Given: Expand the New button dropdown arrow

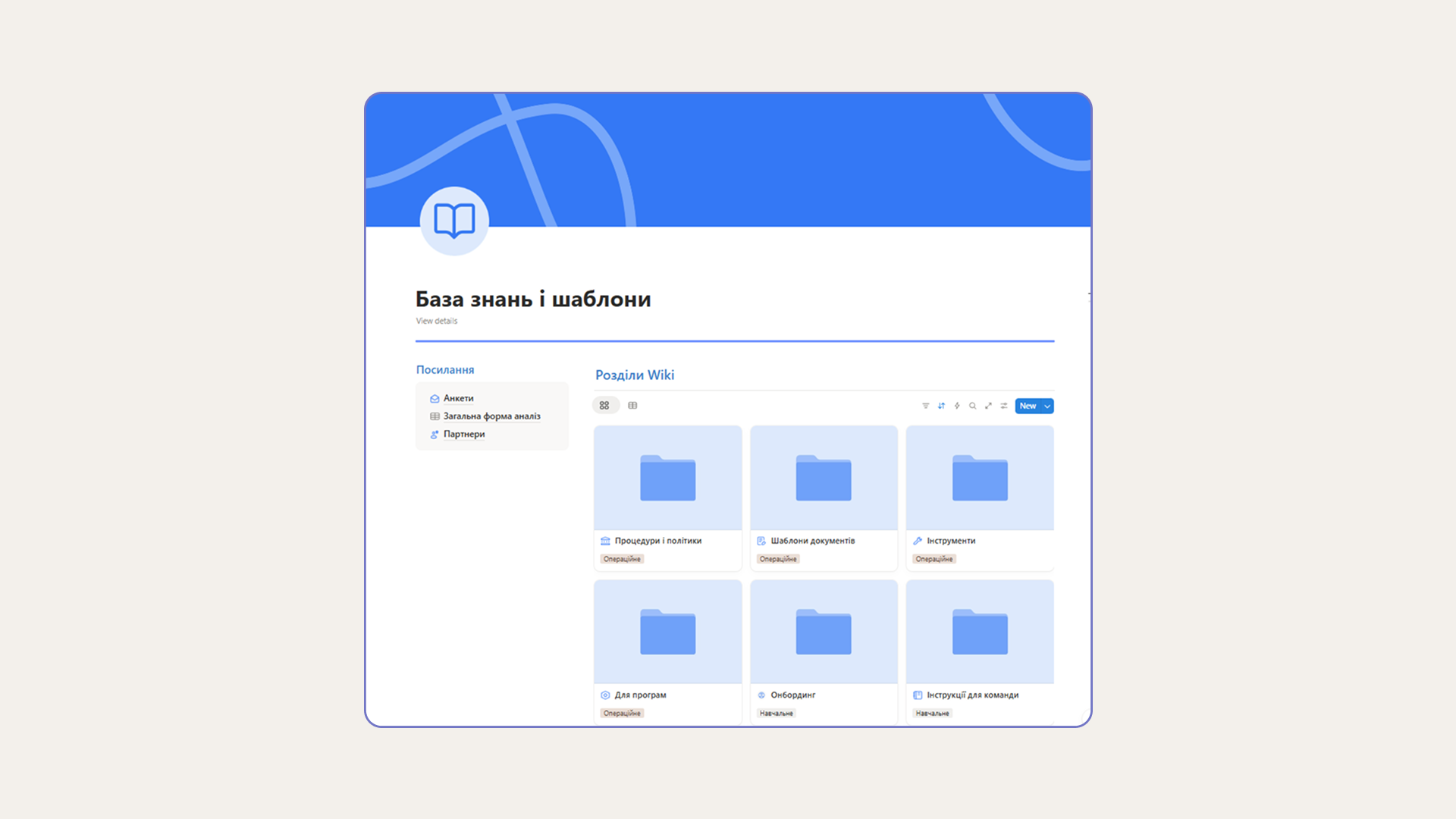Looking at the screenshot, I should coord(1047,406).
